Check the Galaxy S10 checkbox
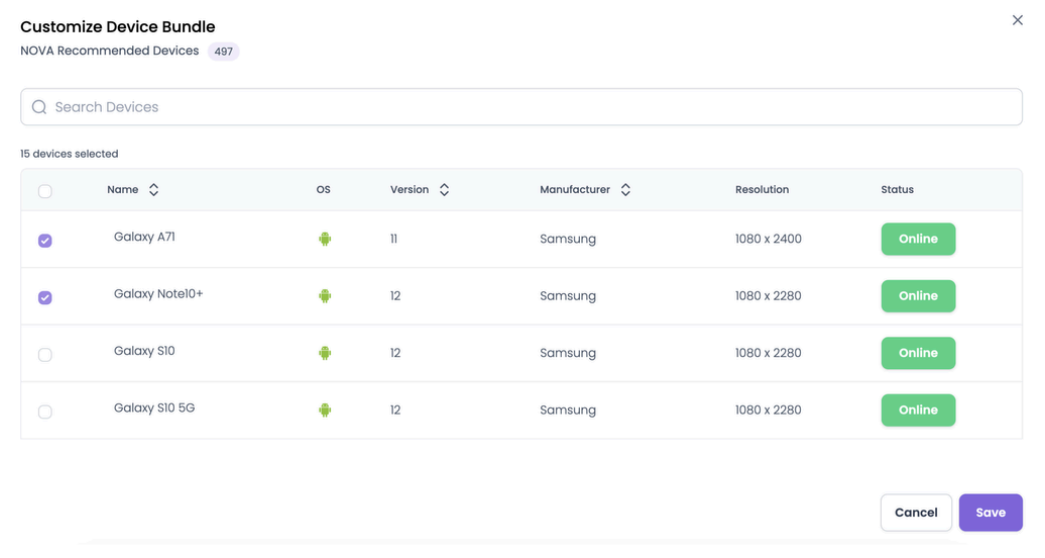 tap(45, 355)
